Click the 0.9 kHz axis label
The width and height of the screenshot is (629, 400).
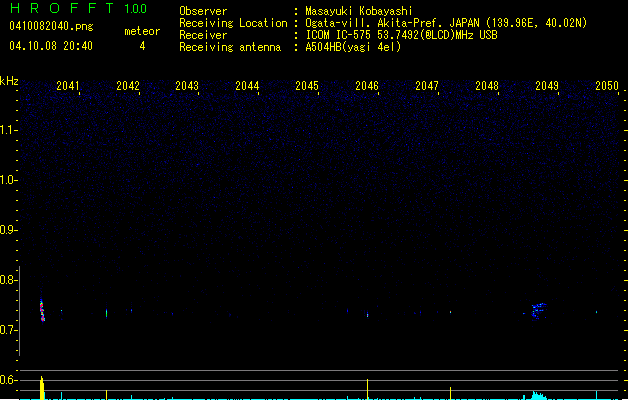9,230
